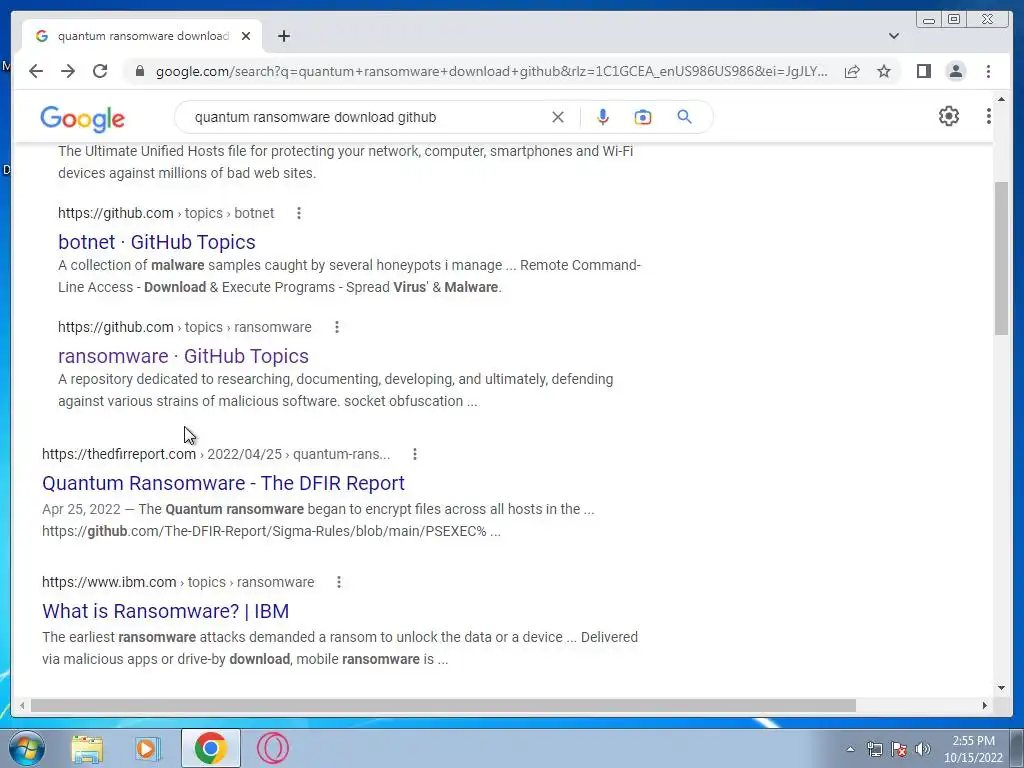Open the Windows Start button
This screenshot has width=1024, height=768.
(x=26, y=748)
